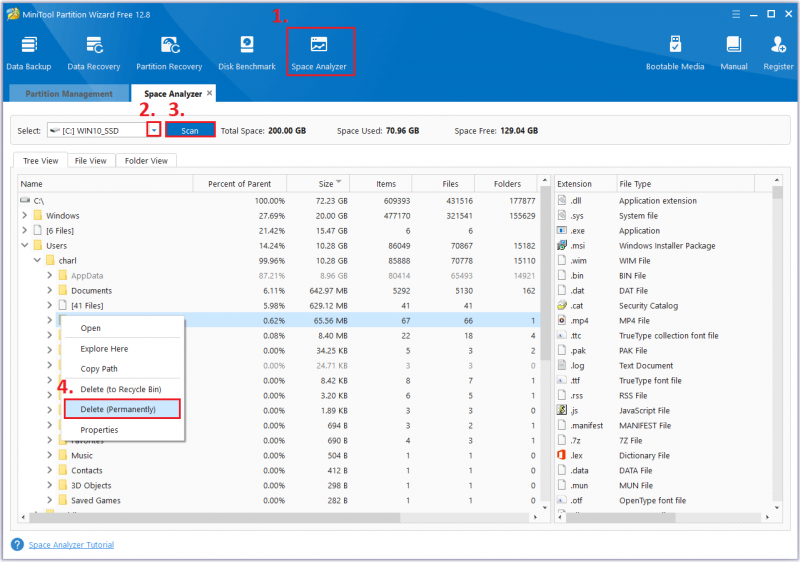Switch to the Partition Management tab
This screenshot has height=562, width=800.
(x=69, y=94)
